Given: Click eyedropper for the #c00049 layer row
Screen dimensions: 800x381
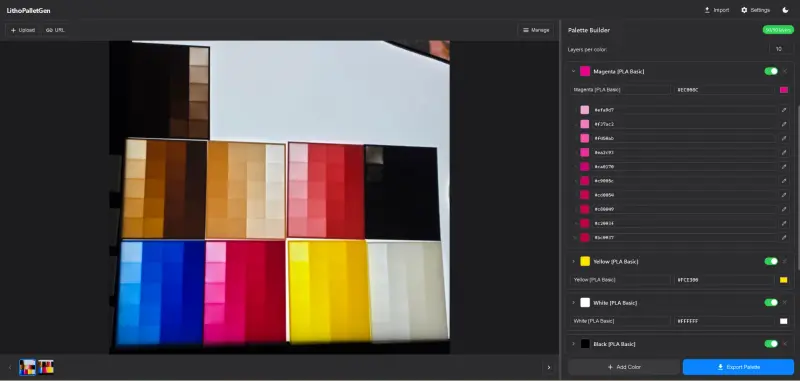Looking at the screenshot, I should click(784, 209).
